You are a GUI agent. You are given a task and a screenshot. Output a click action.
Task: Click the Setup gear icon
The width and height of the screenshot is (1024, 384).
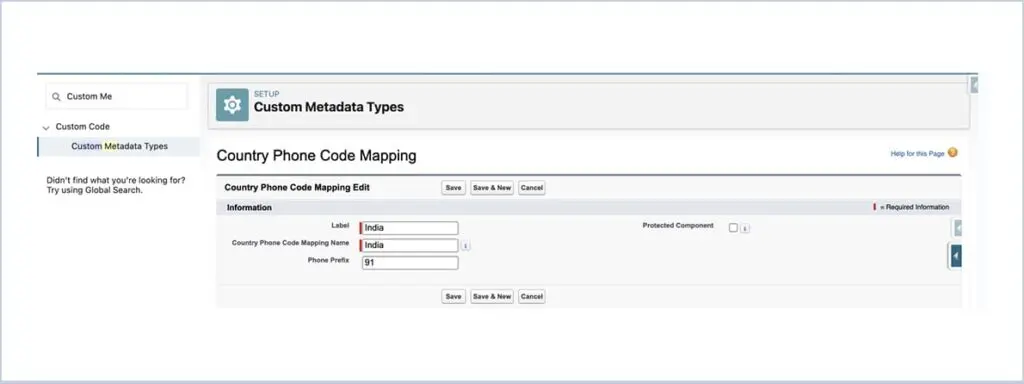coord(232,105)
